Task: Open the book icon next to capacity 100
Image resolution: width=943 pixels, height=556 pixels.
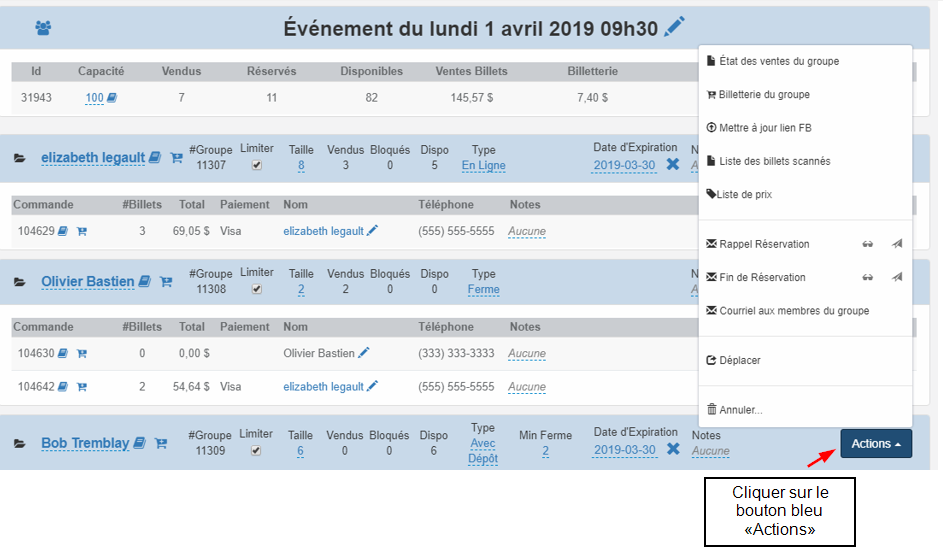Action: [112, 97]
